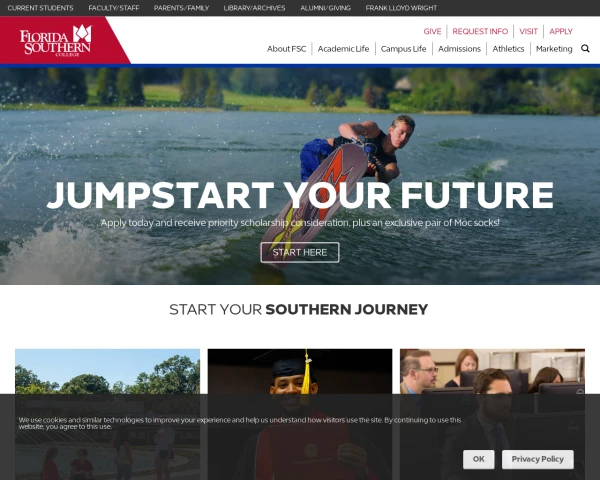Open the site search magnifier icon

(x=585, y=49)
